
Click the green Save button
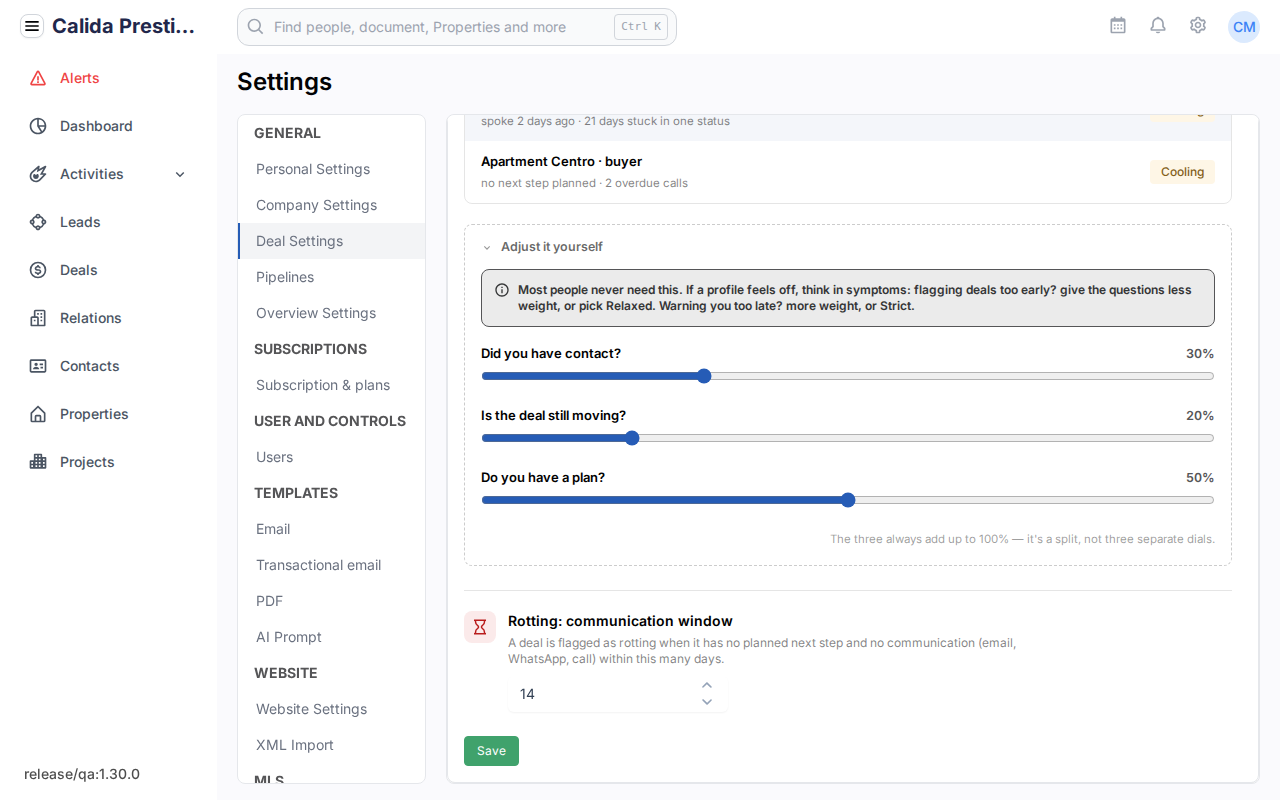[x=491, y=751]
